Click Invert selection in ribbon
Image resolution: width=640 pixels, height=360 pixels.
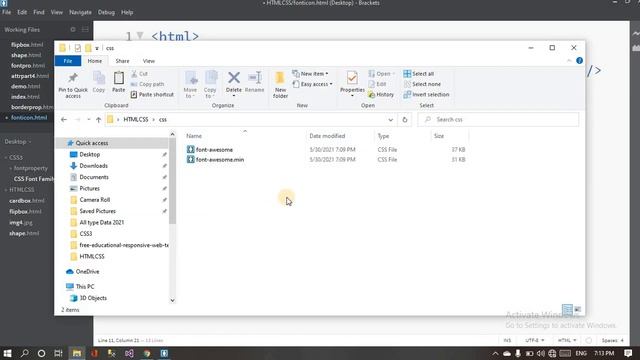426,94
